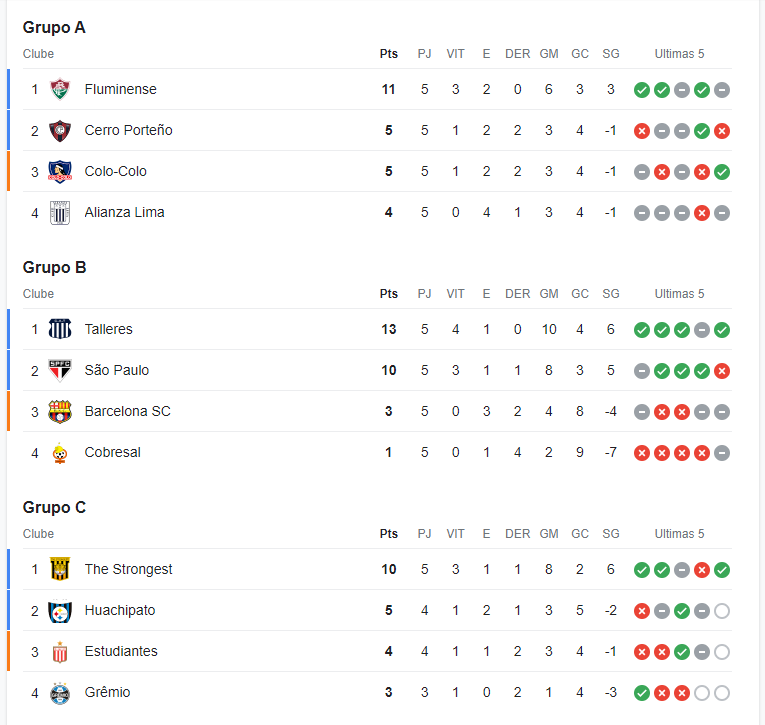This screenshot has height=725, width=765.
Task: Click the Ultimas 5 header in Grupo C
Action: (679, 534)
